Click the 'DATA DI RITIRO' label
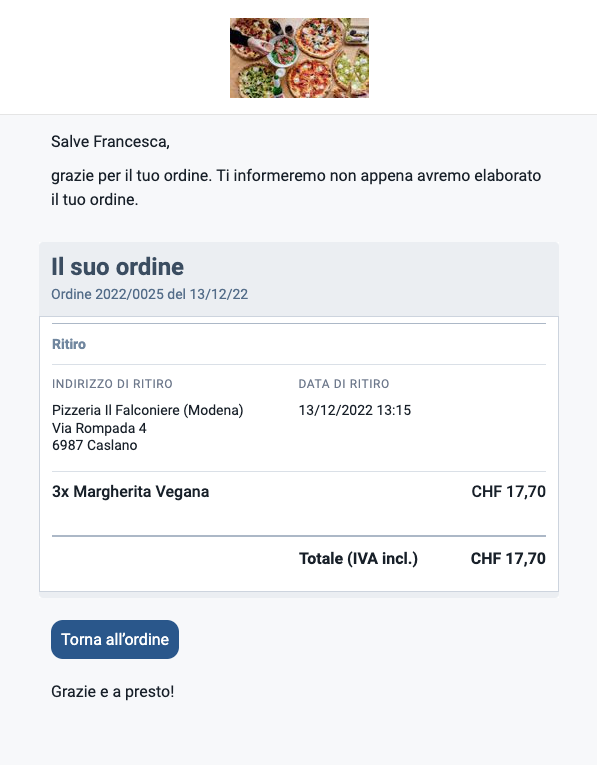 344,384
